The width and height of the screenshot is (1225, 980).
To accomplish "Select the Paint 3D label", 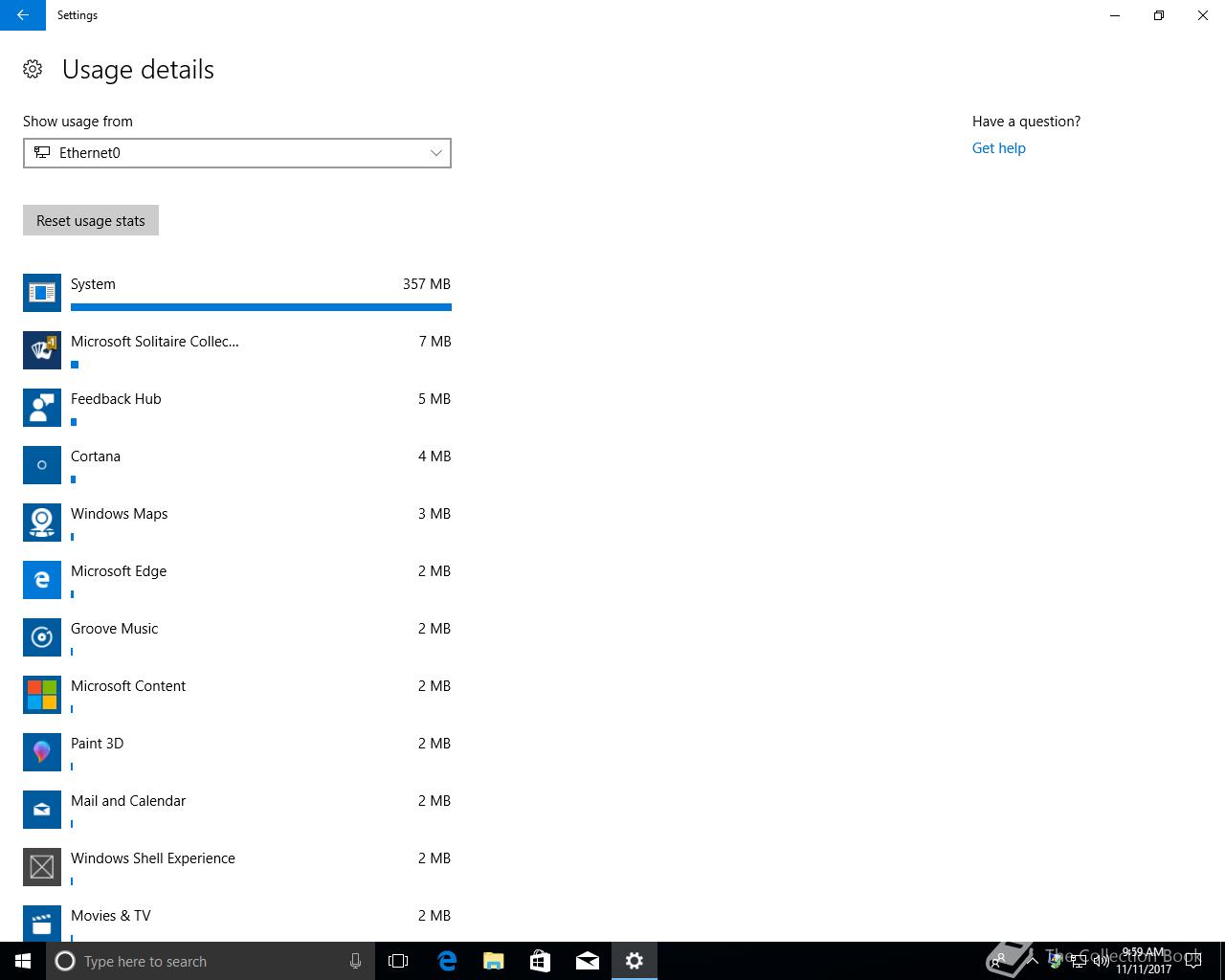I will tap(98, 744).
